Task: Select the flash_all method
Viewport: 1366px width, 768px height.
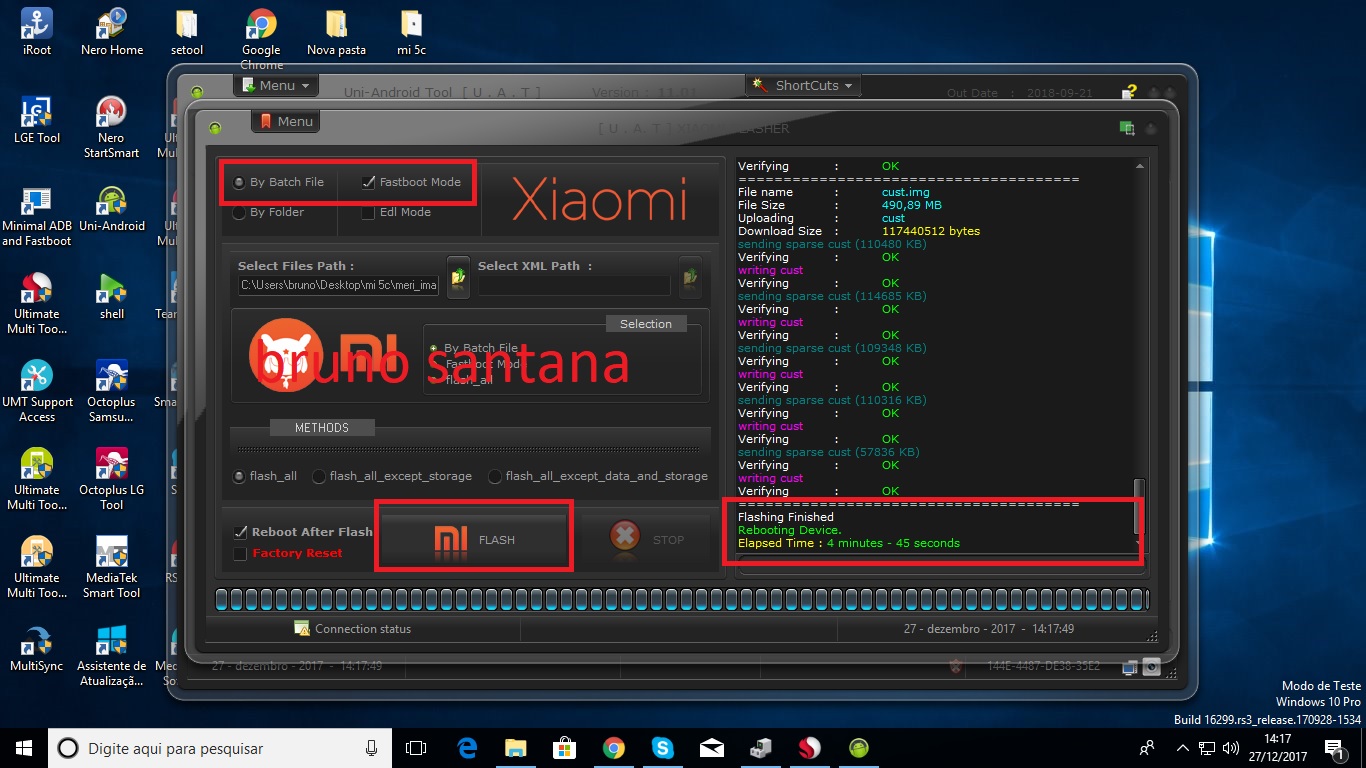Action: [x=239, y=477]
